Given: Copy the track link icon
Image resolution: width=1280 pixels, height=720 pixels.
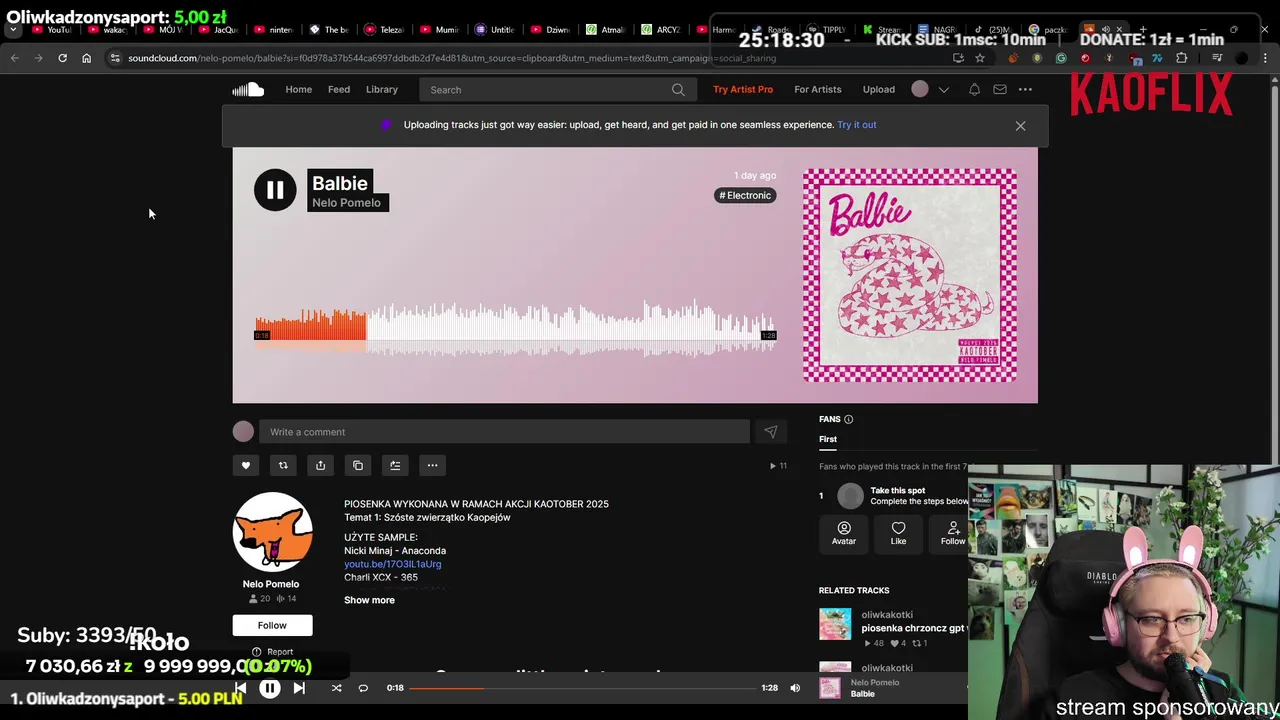Looking at the screenshot, I should pyautogui.click(x=358, y=465).
